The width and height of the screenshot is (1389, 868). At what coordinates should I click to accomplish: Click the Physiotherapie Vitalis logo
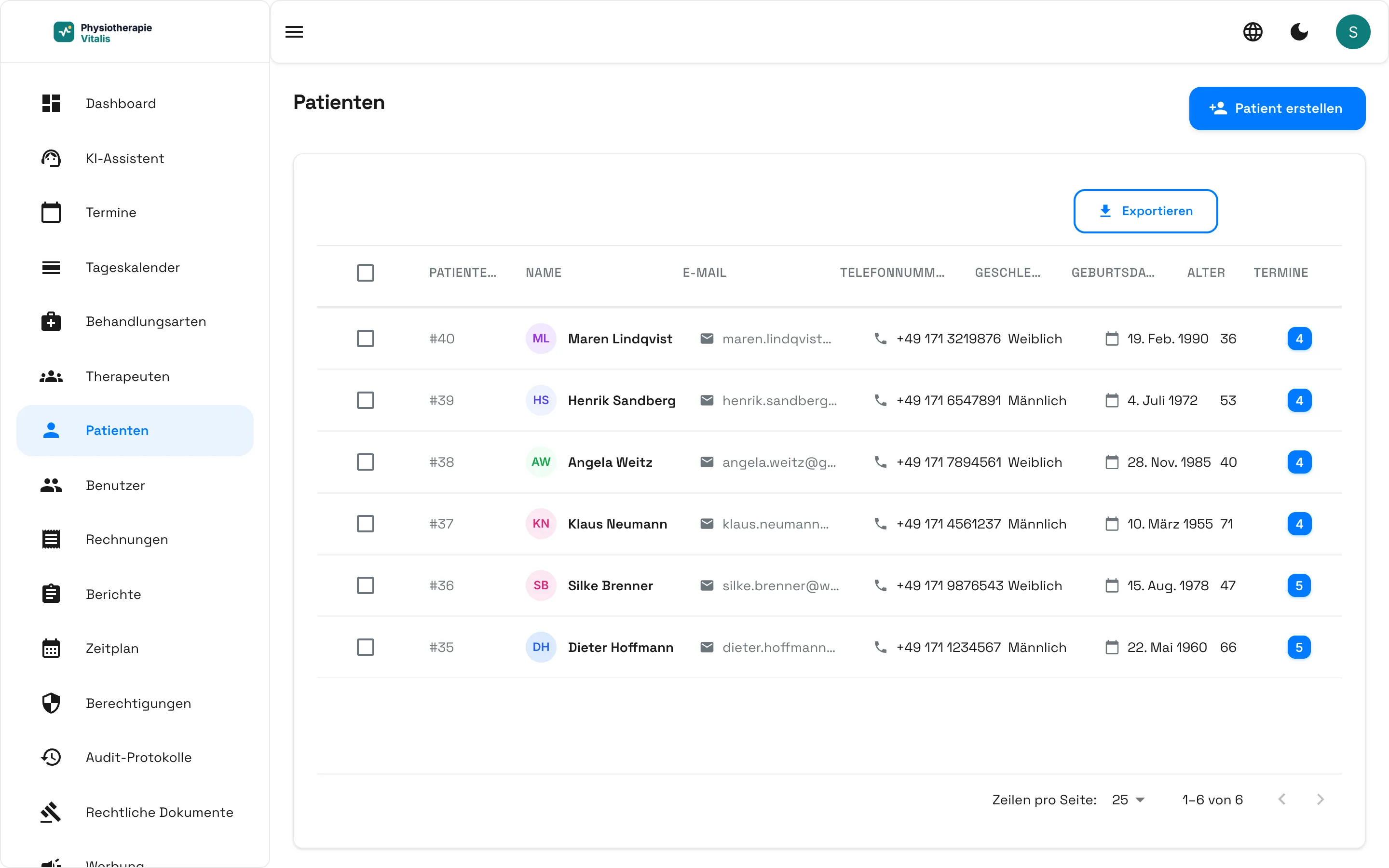103,32
